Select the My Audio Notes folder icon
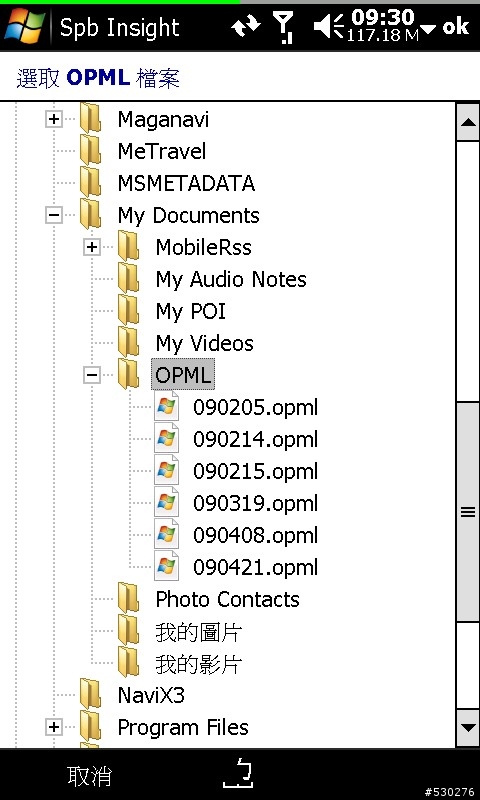The width and height of the screenshot is (480, 800). [128, 278]
